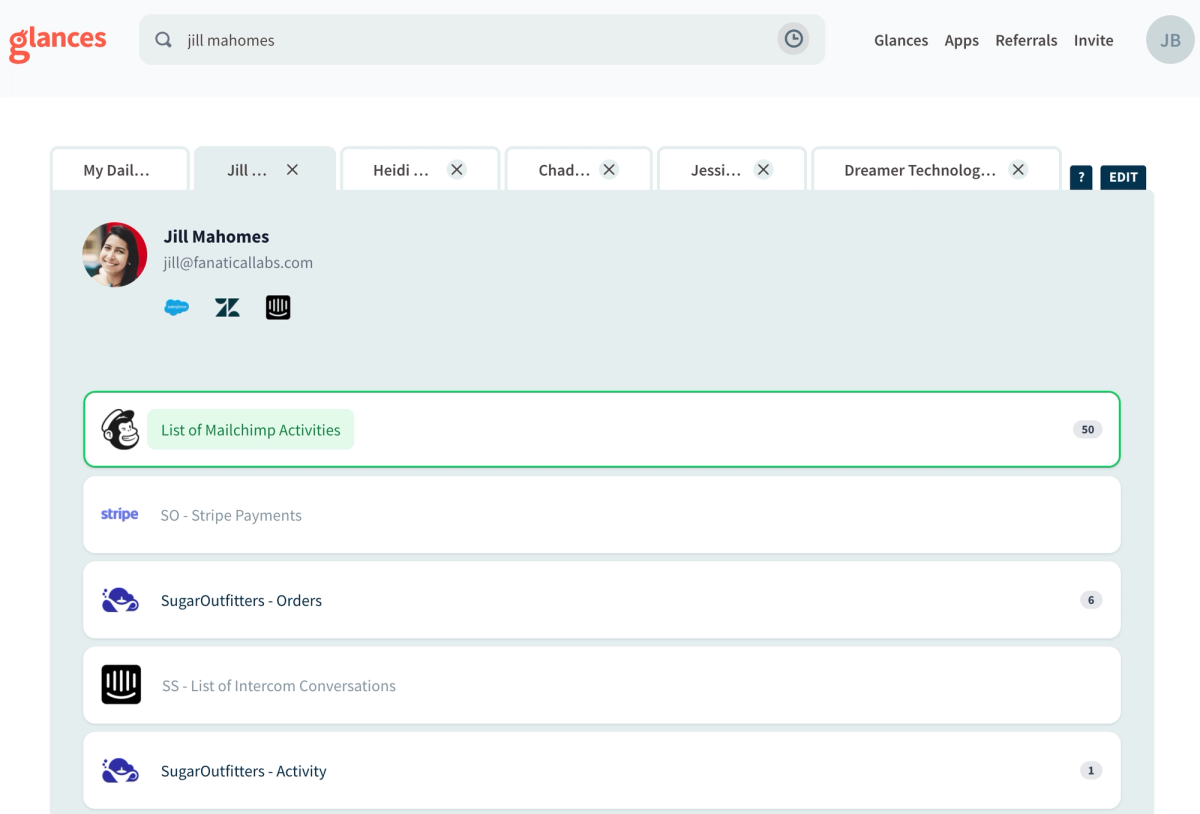The image size is (1200, 814).
Task: Click the SugarOutfitters Activity cloud icon
Action: pos(120,770)
